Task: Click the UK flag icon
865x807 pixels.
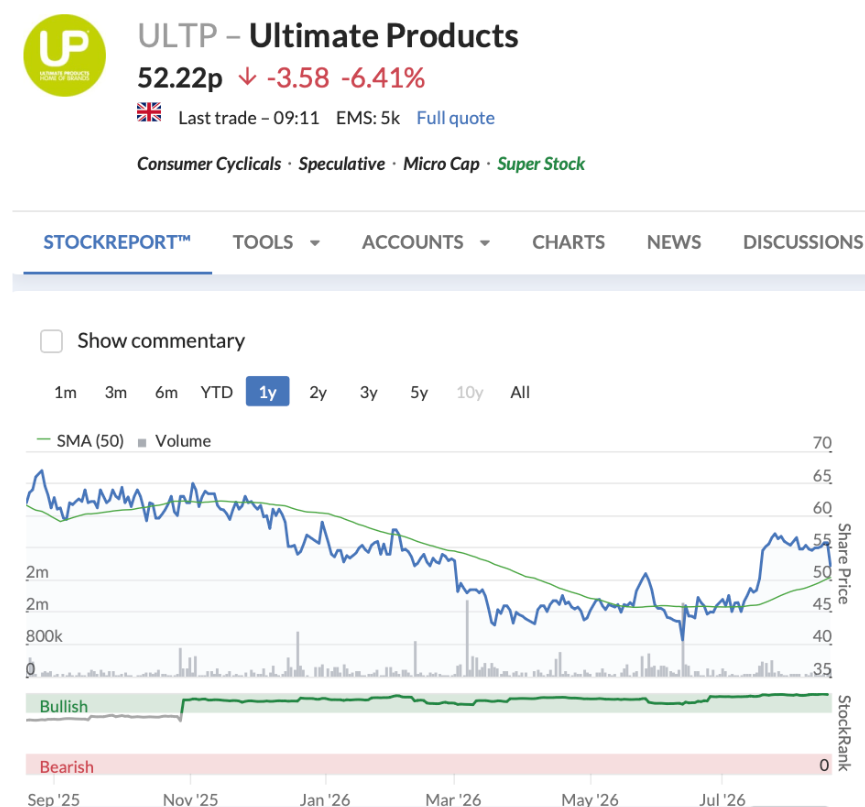Action: (149, 112)
